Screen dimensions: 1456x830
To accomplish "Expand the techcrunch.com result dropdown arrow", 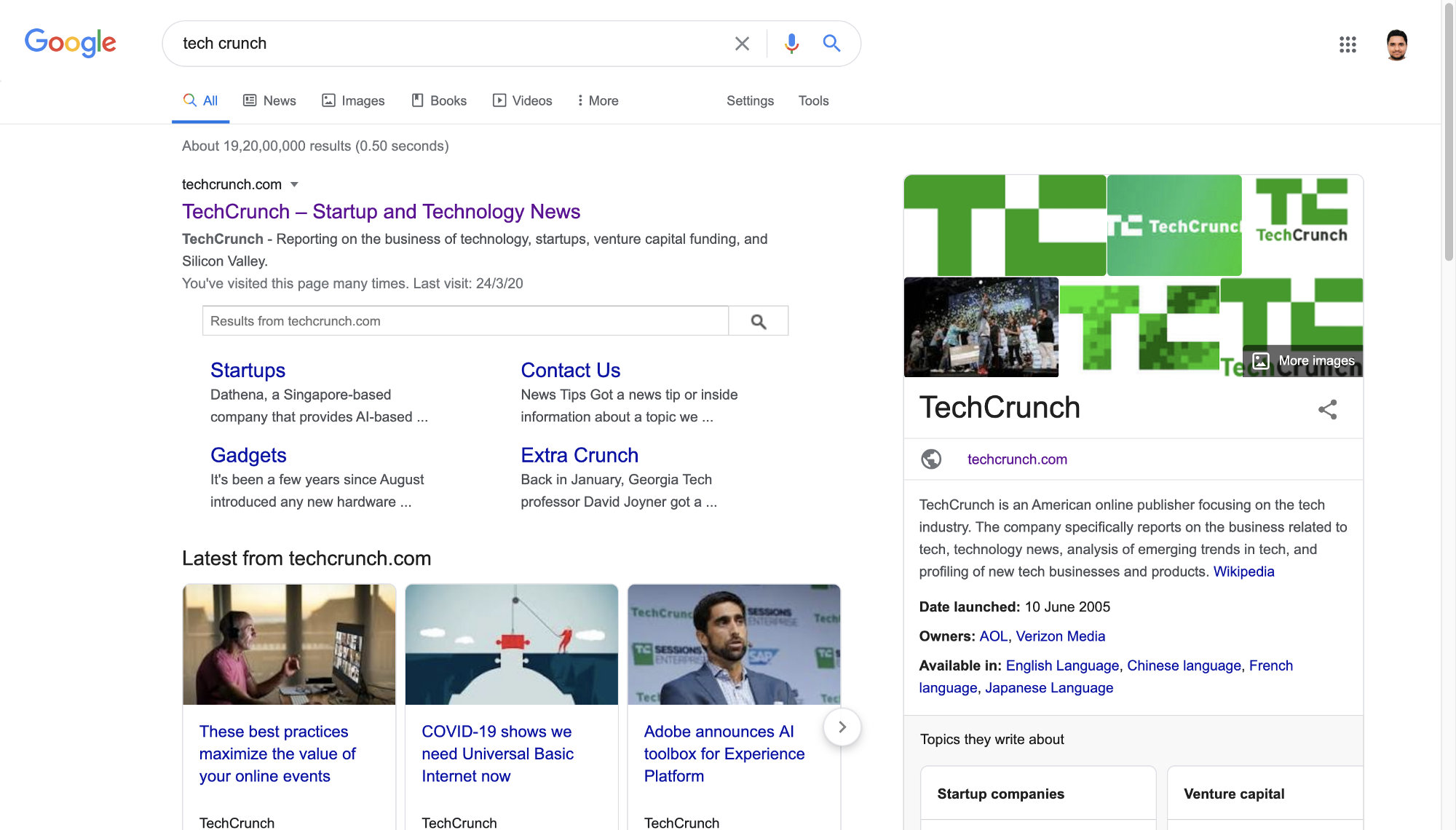I will pos(294,185).
